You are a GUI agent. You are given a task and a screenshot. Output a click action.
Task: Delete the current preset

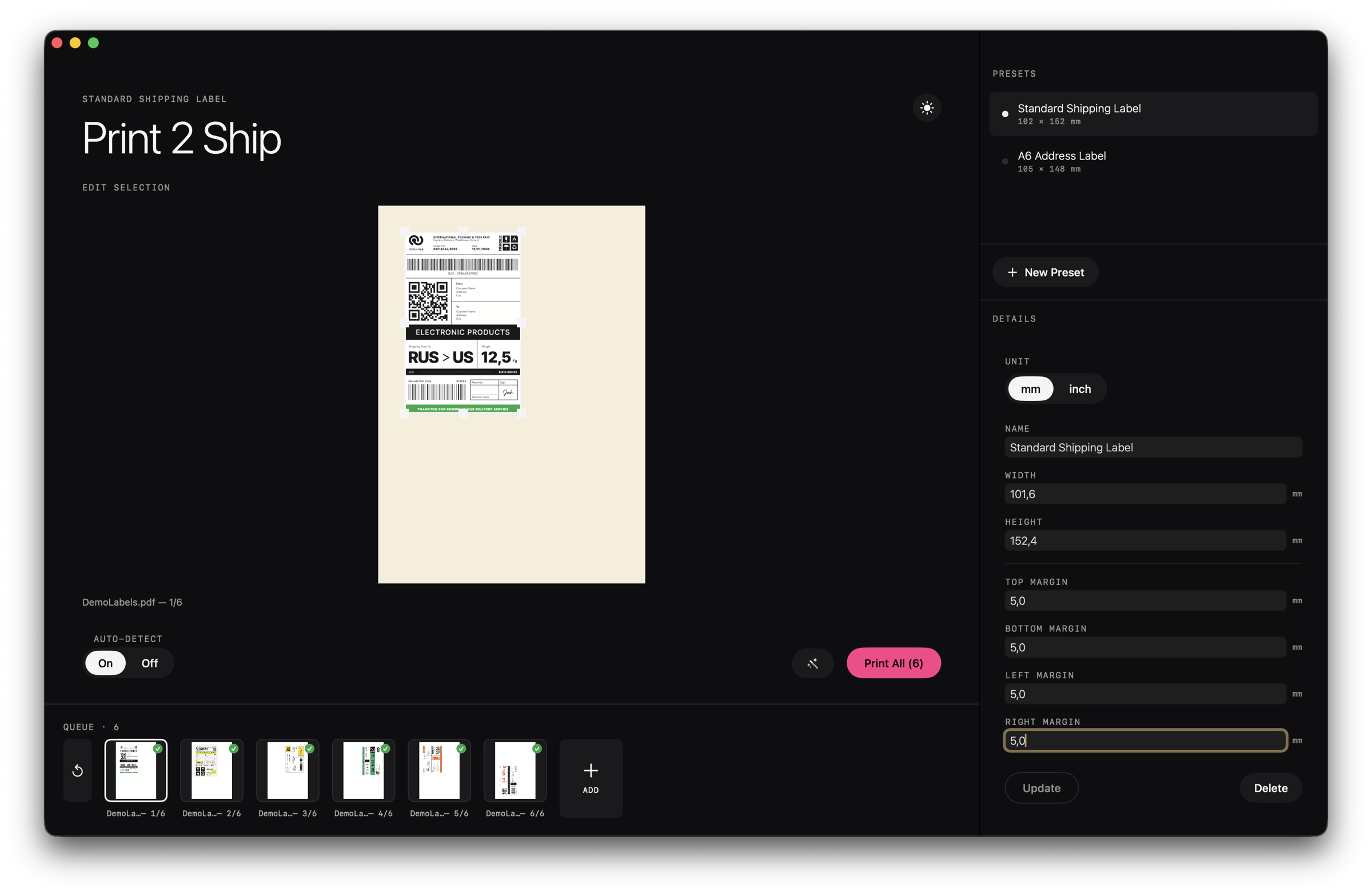pyautogui.click(x=1271, y=787)
